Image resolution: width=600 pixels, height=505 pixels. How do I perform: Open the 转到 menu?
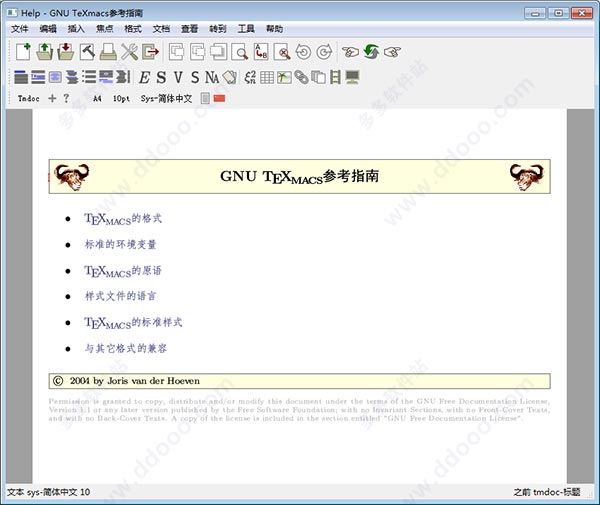tap(218, 29)
